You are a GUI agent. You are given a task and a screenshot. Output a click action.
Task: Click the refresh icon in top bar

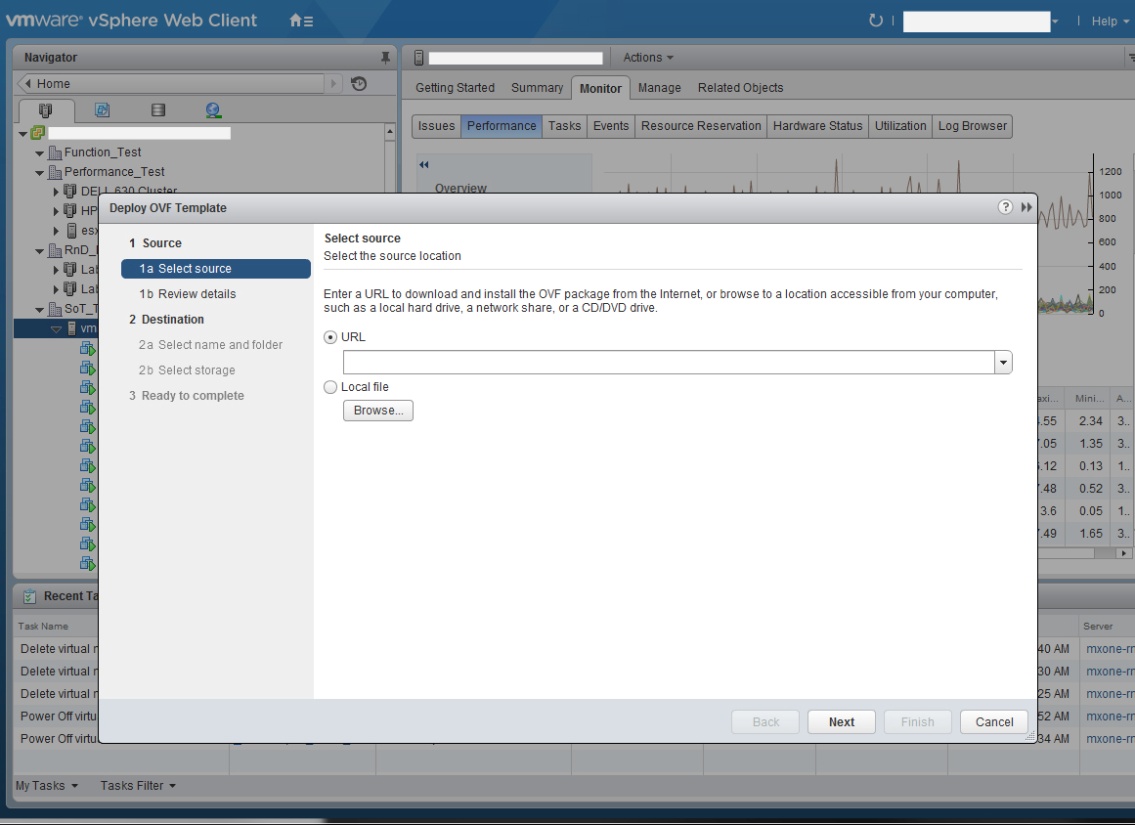click(876, 21)
